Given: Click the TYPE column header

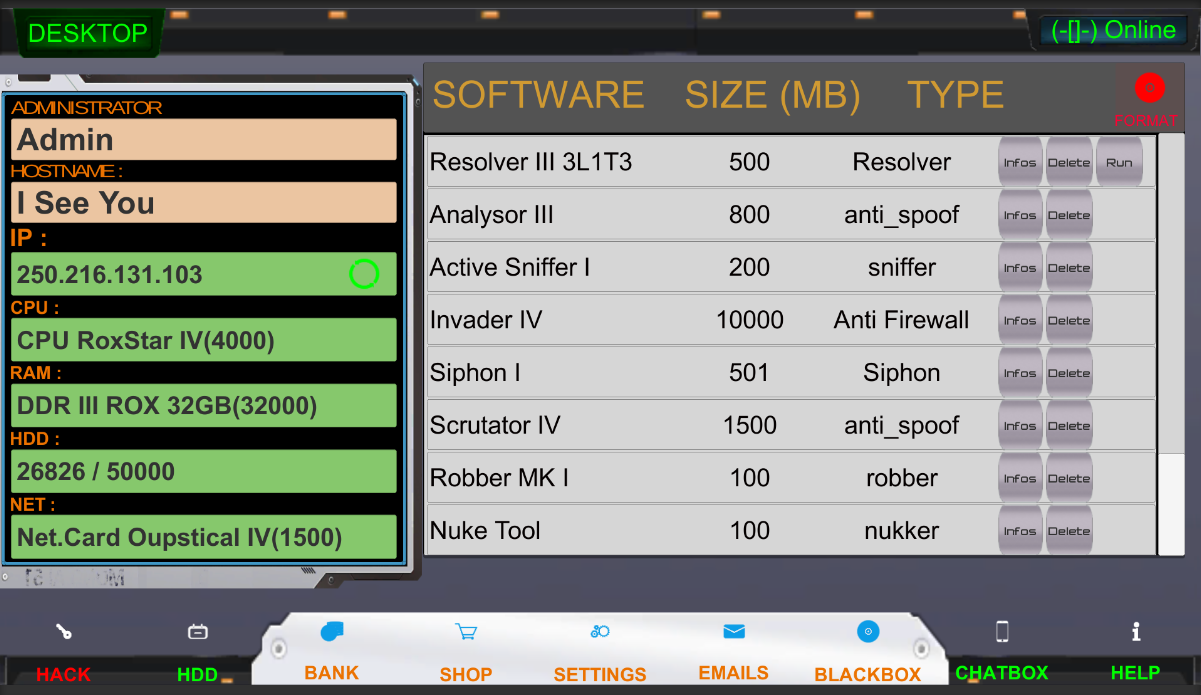Looking at the screenshot, I should coord(955,95).
